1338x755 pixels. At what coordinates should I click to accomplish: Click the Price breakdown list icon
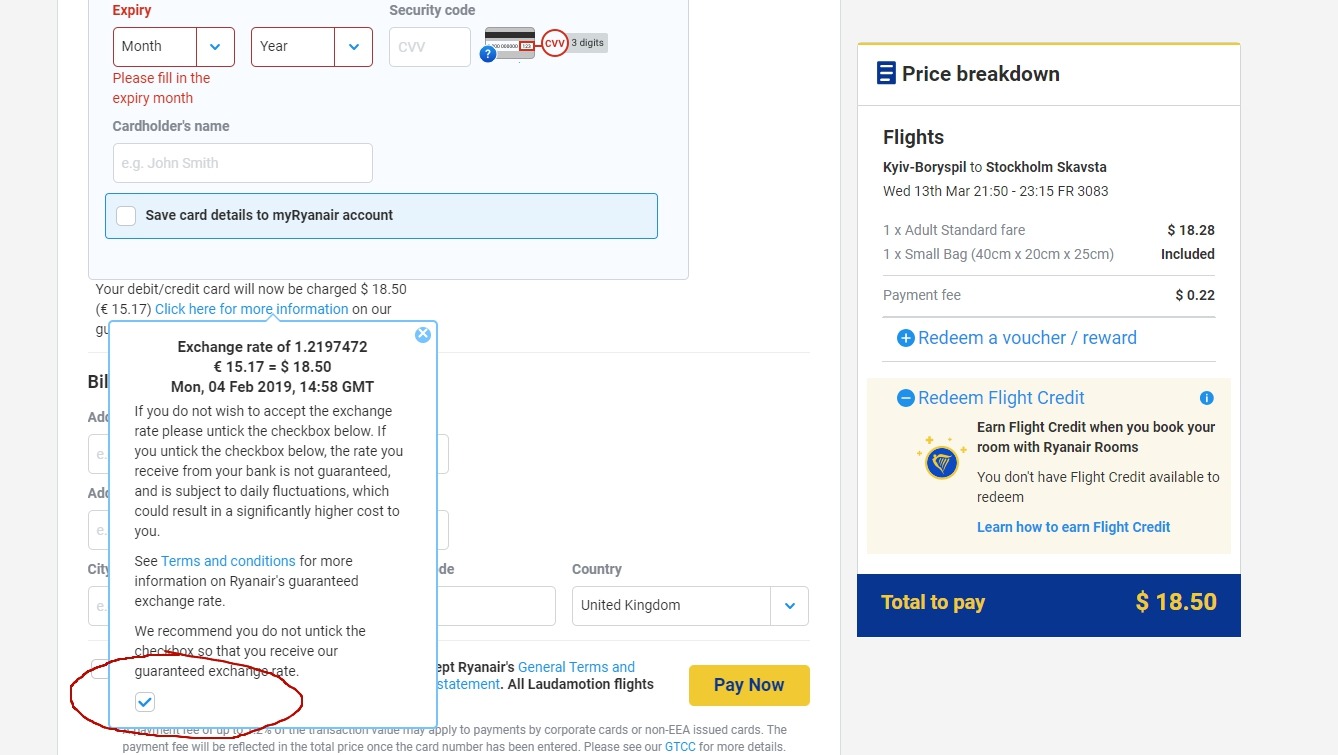tap(886, 73)
